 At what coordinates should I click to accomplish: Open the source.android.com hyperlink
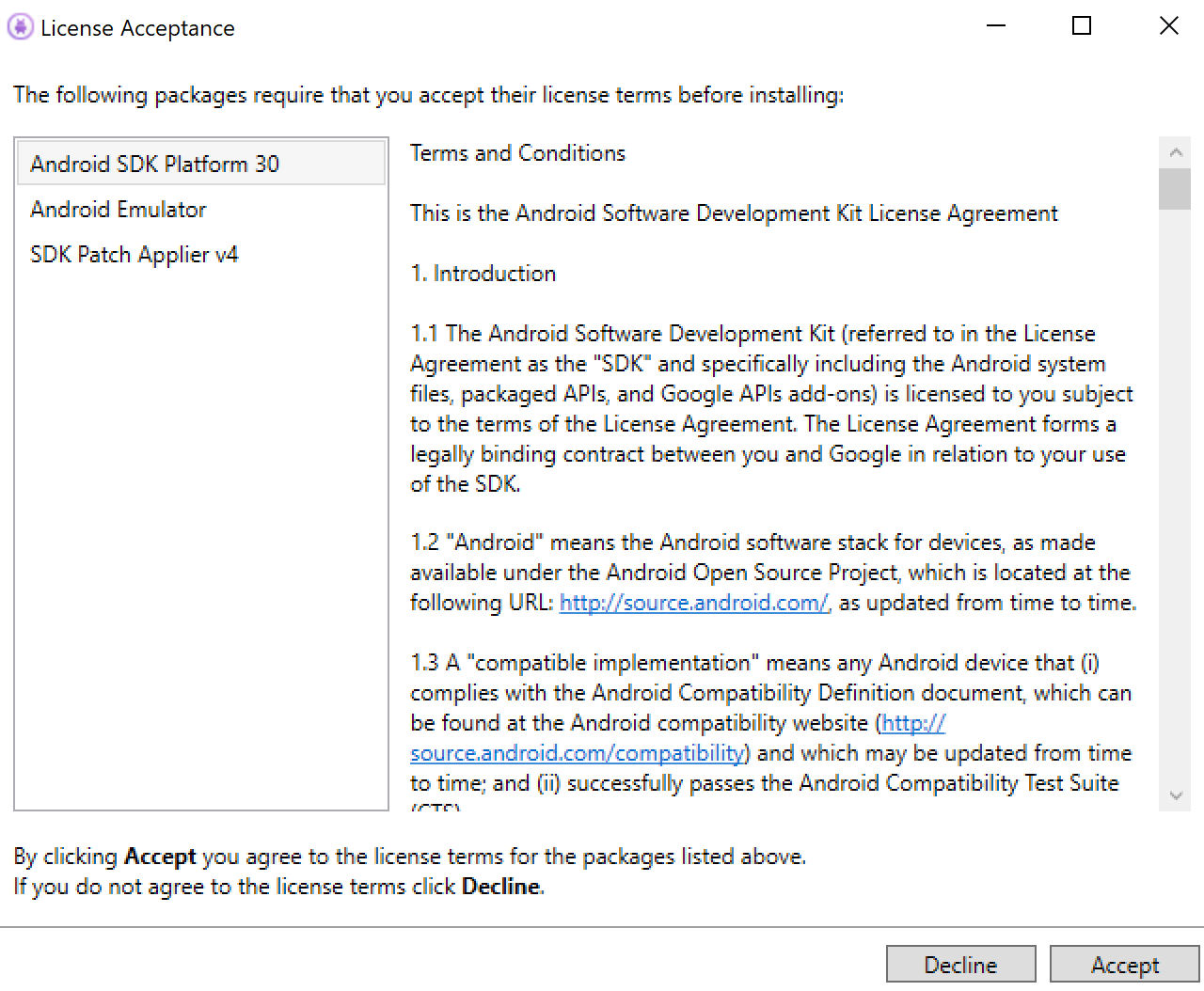[693, 602]
